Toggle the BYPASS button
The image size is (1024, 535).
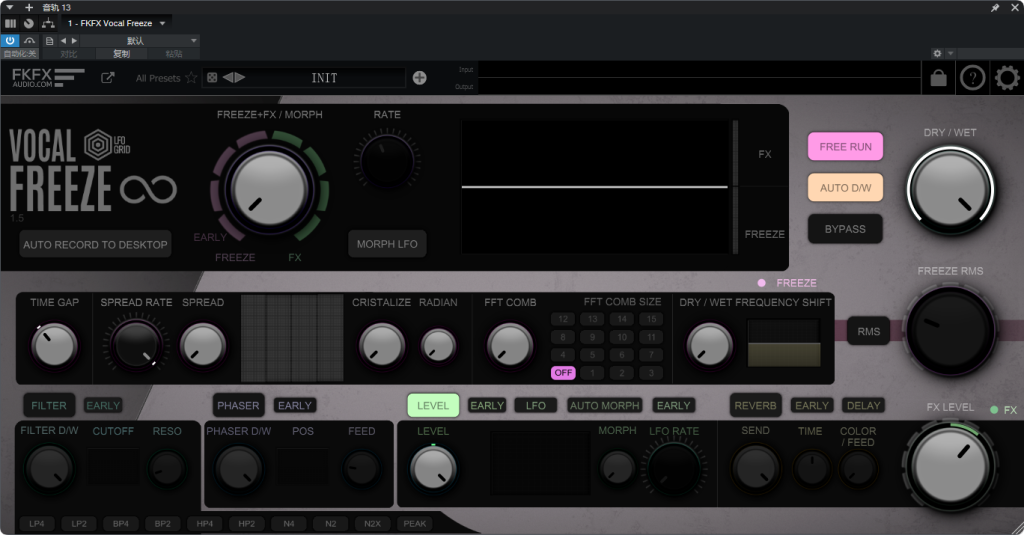coord(845,229)
